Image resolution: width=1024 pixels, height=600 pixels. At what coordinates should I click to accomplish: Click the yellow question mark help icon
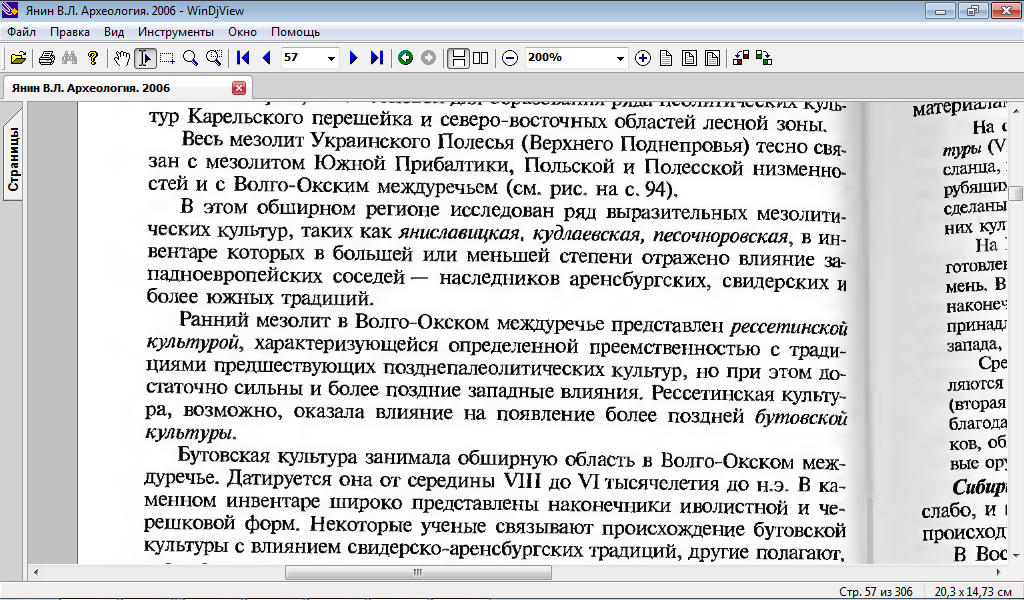93,58
